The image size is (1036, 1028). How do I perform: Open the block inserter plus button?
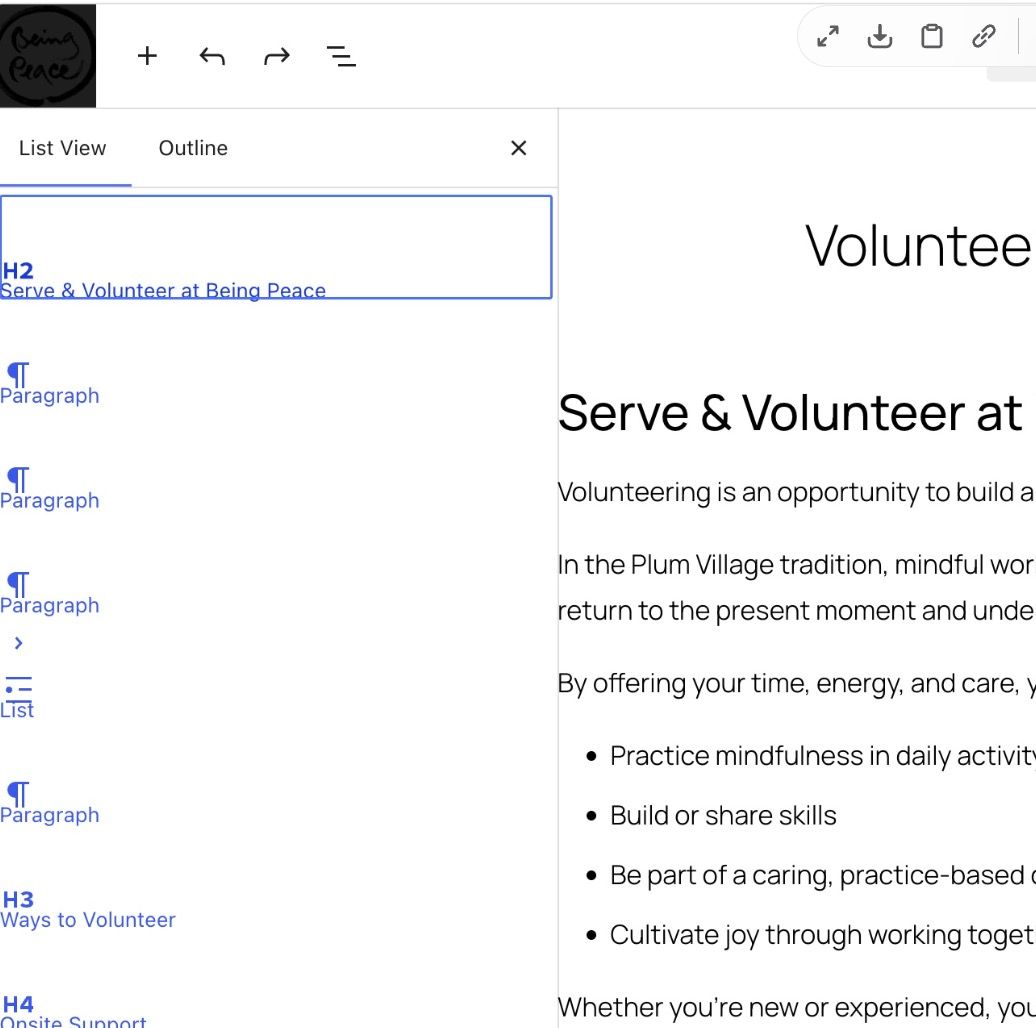(x=147, y=56)
